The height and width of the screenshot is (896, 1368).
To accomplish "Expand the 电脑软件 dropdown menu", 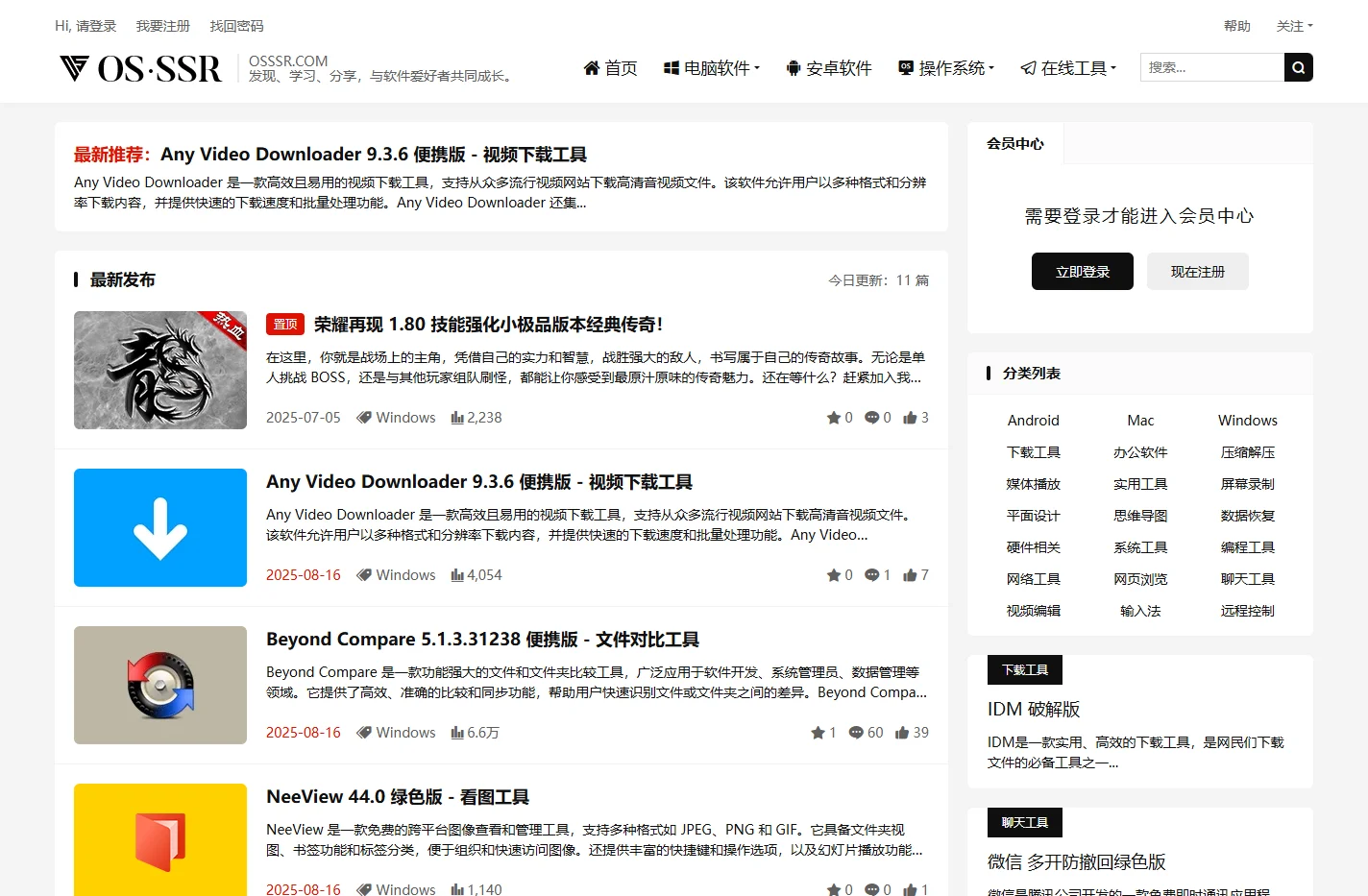I will (712, 68).
